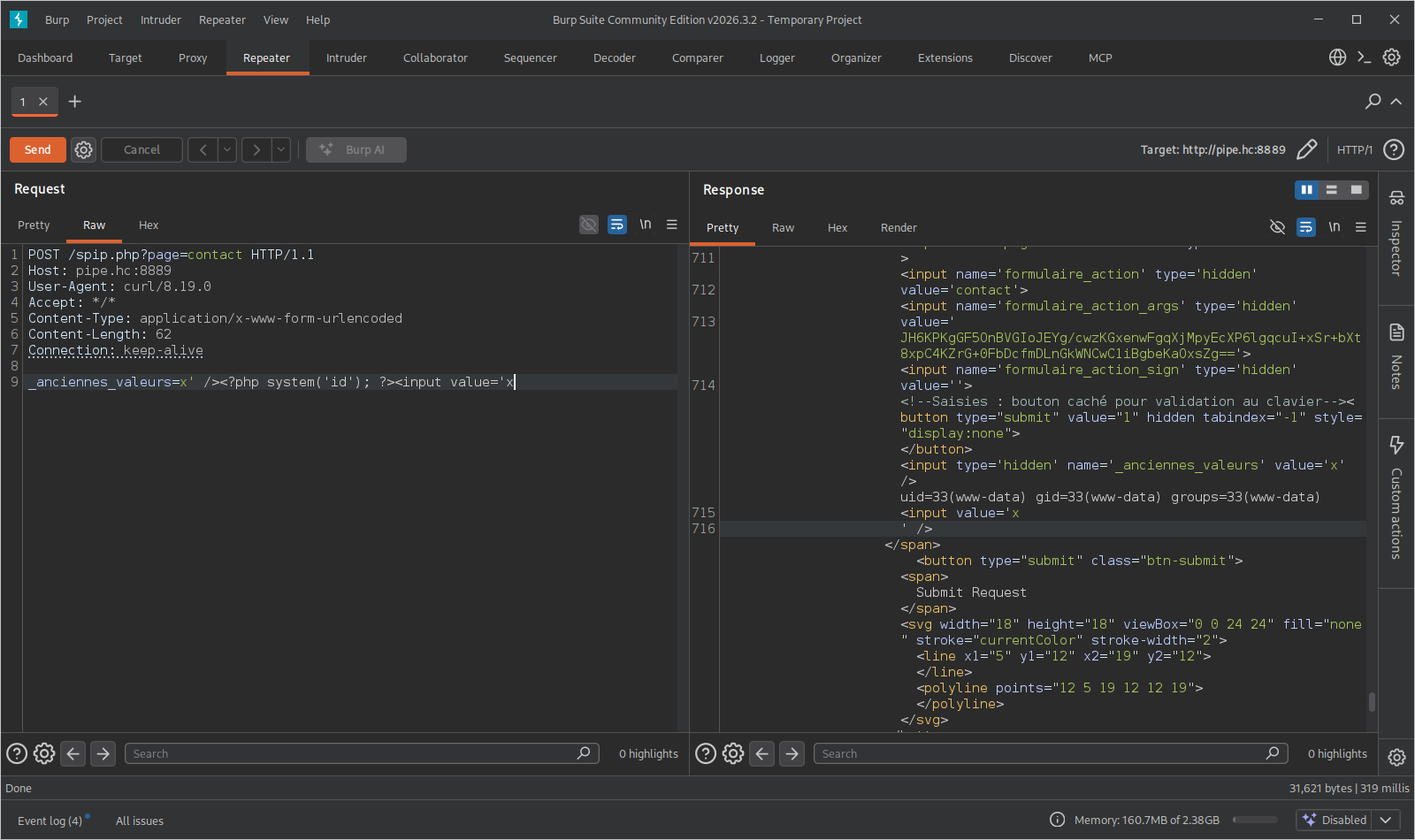
Task: Open Repeater help question mark icon
Action: [1394, 149]
